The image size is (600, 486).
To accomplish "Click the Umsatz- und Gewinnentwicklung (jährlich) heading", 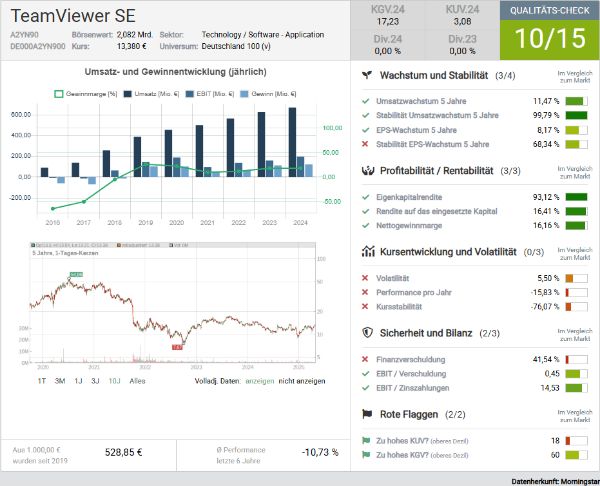I will [x=176, y=72].
